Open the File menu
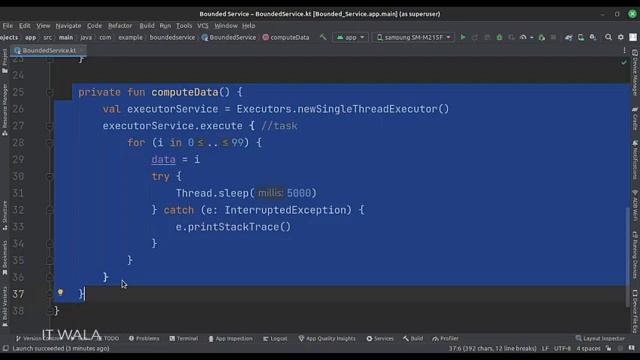 [x=8, y=25]
